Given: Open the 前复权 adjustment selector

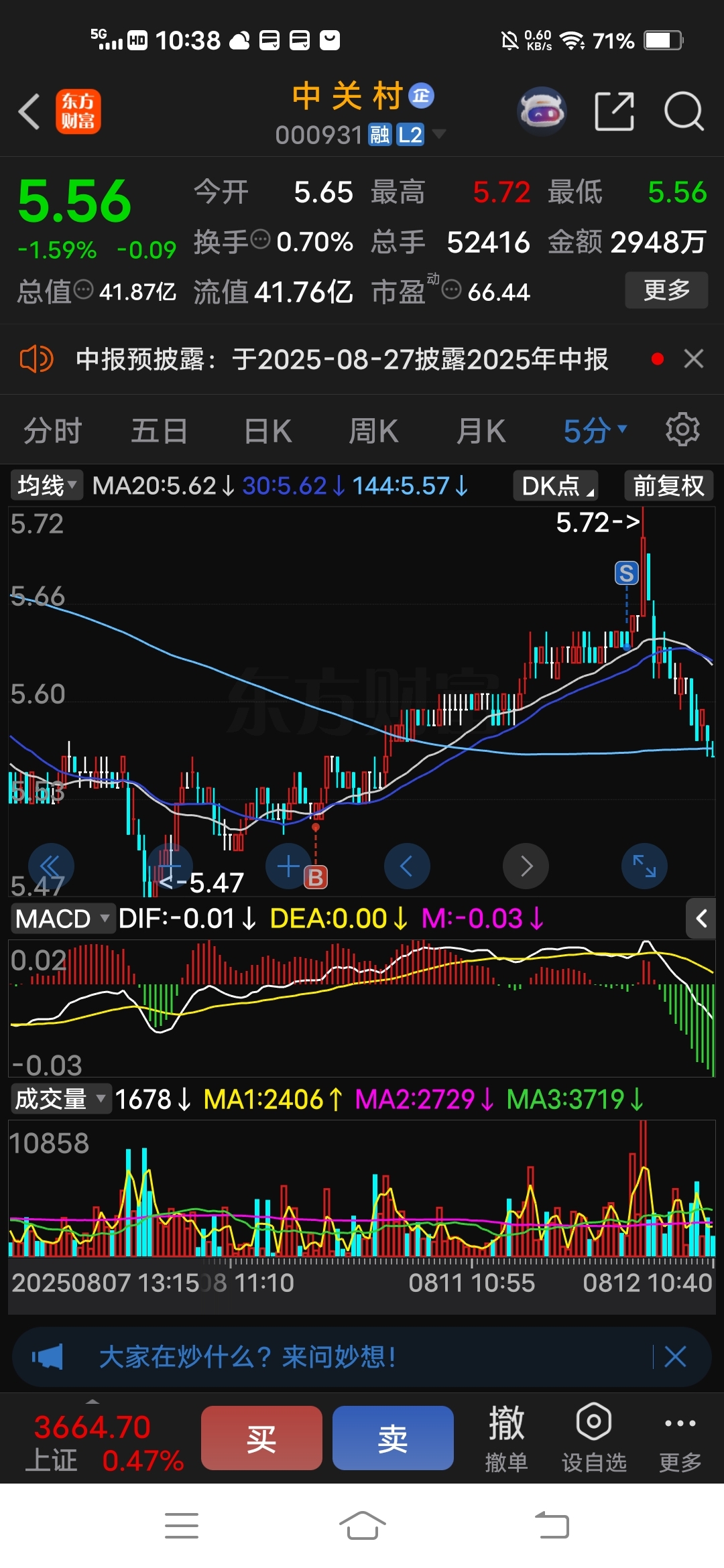Looking at the screenshot, I should click(x=669, y=485).
